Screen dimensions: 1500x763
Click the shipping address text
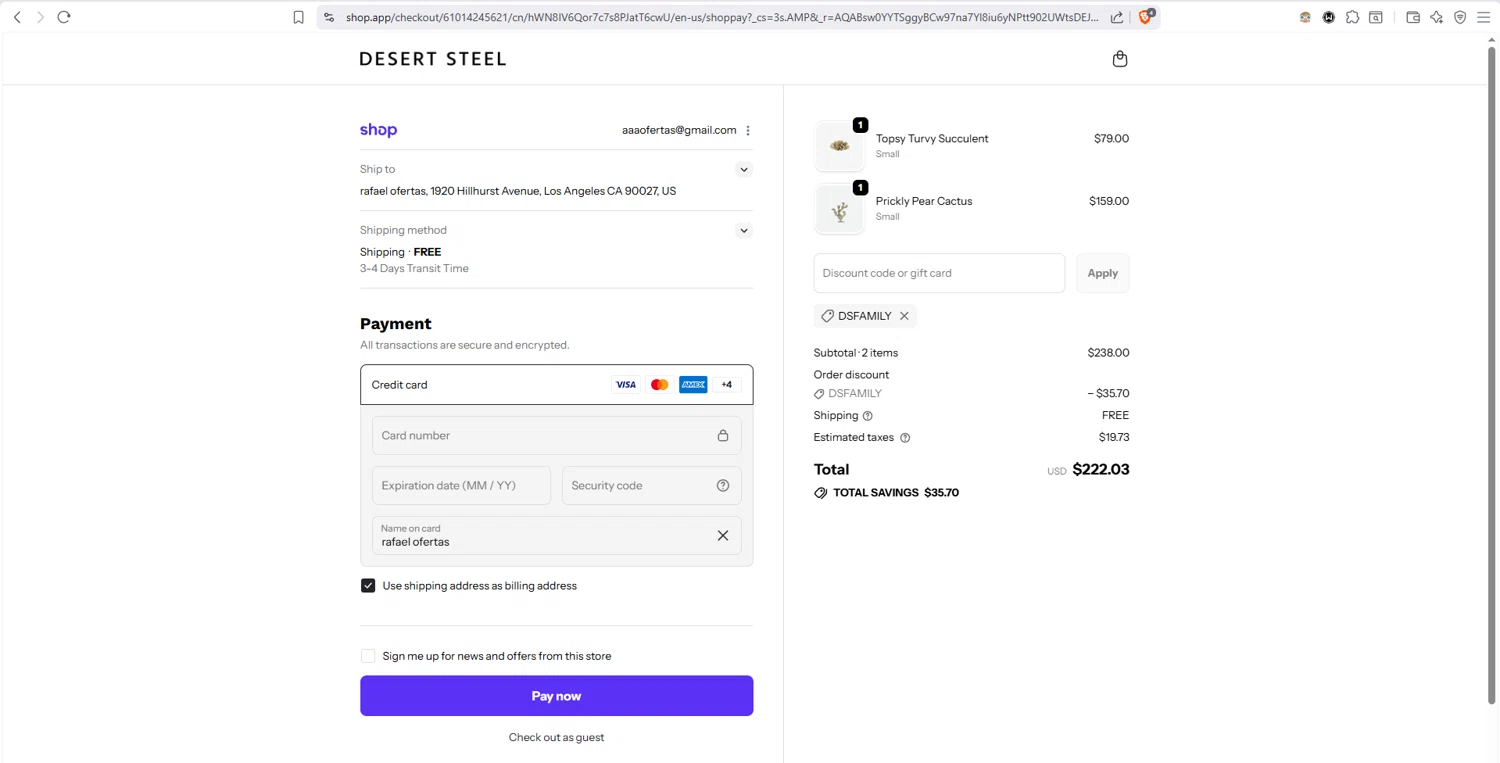tap(518, 191)
